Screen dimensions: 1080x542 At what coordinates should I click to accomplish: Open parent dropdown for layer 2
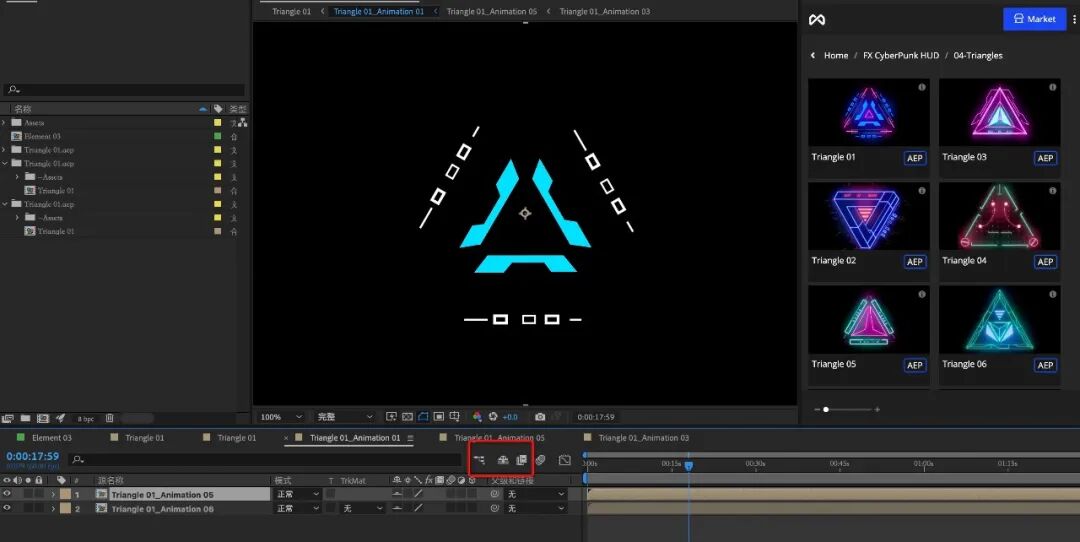[536, 508]
